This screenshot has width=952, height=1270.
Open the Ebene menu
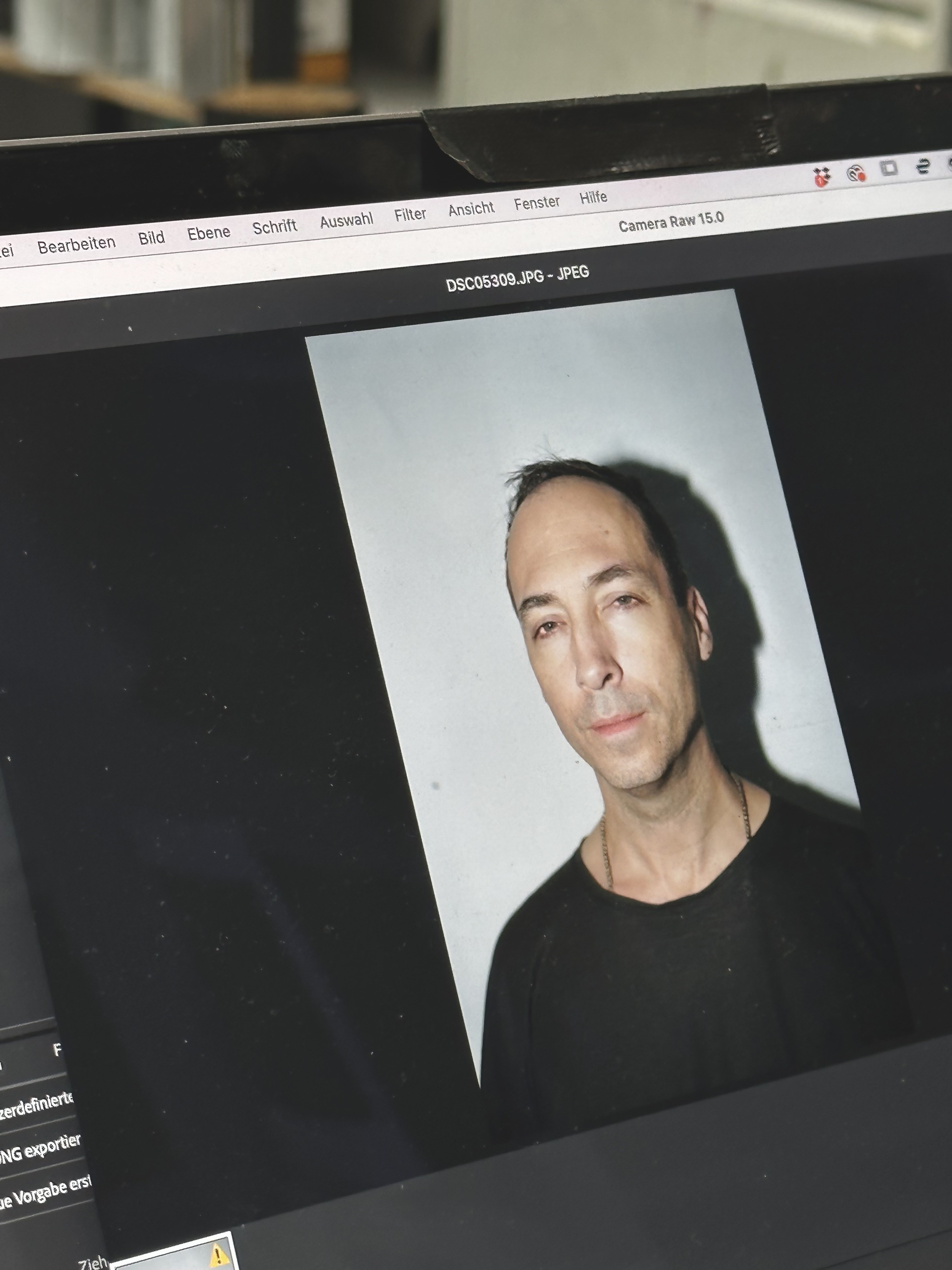coord(209,232)
